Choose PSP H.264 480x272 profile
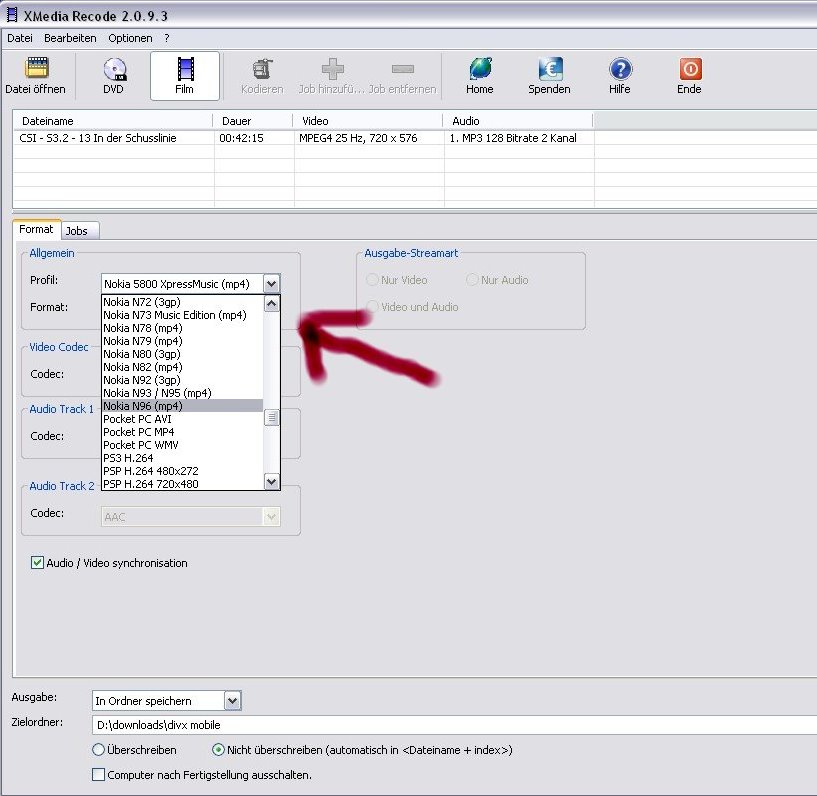Image resolution: width=817 pixels, height=796 pixels. point(182,471)
